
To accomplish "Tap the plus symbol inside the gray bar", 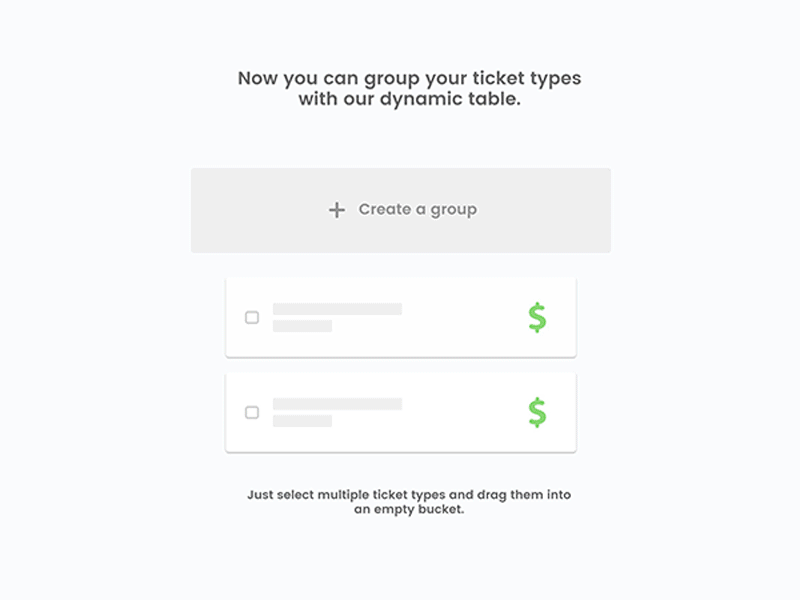I will coord(337,210).
